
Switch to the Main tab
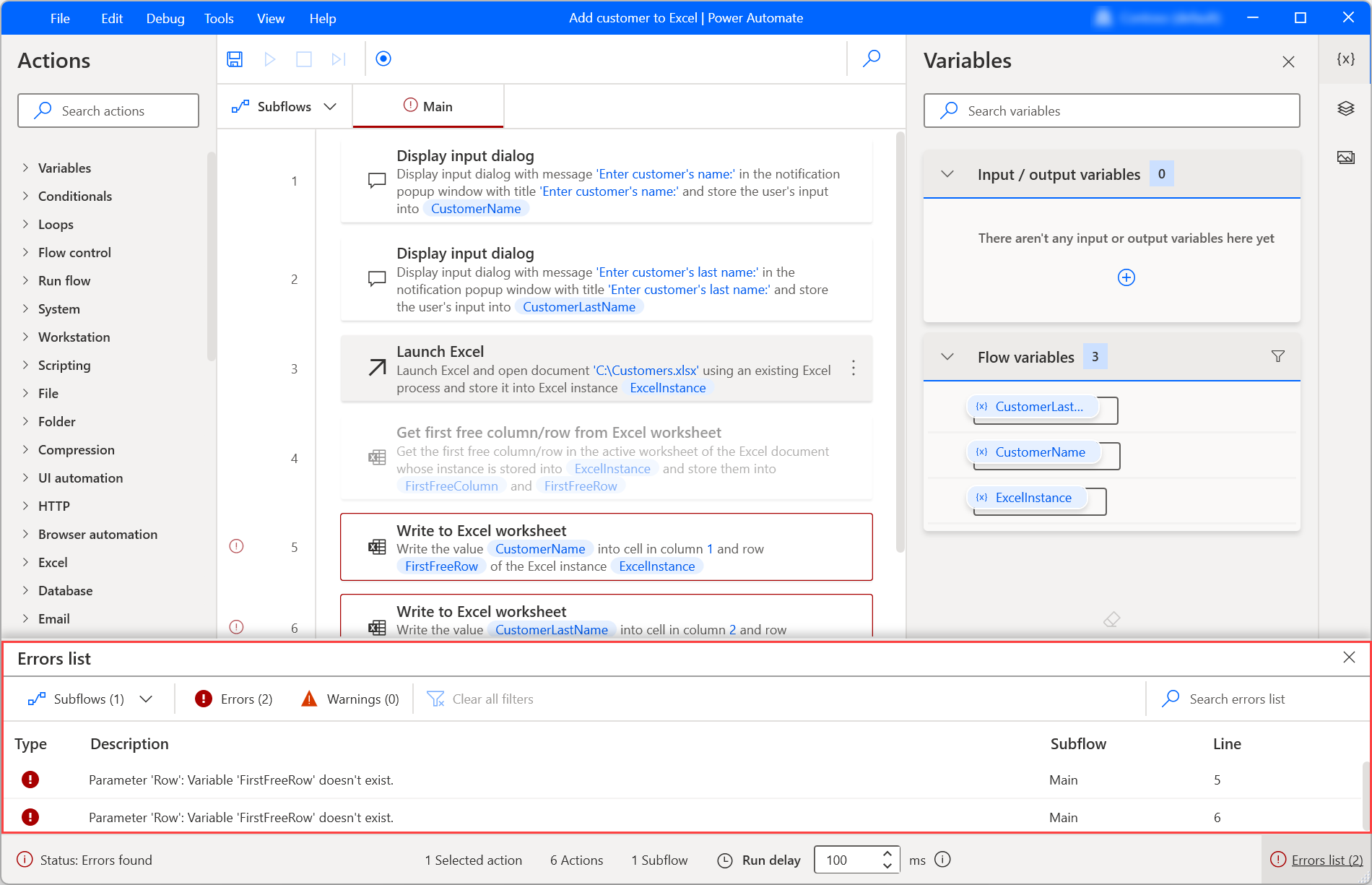(x=427, y=105)
